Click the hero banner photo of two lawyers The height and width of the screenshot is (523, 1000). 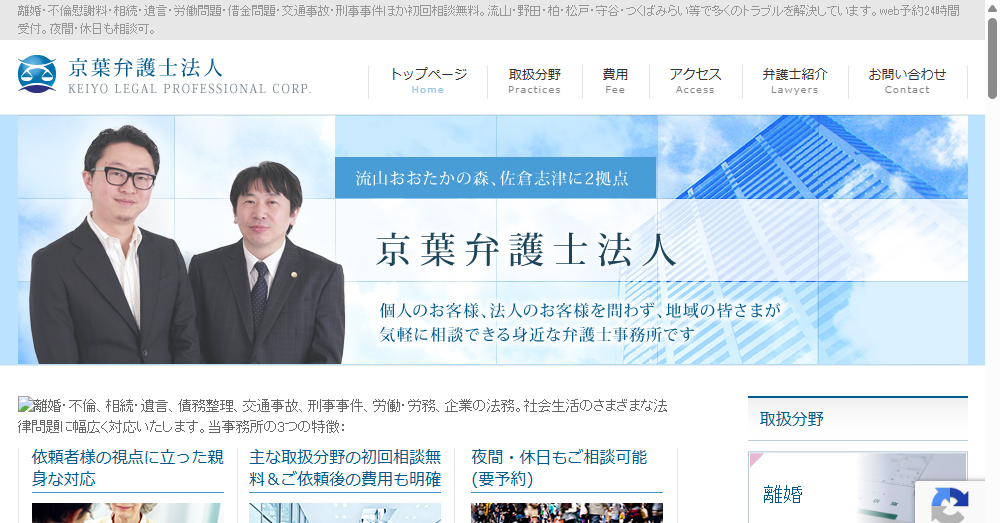[190, 250]
